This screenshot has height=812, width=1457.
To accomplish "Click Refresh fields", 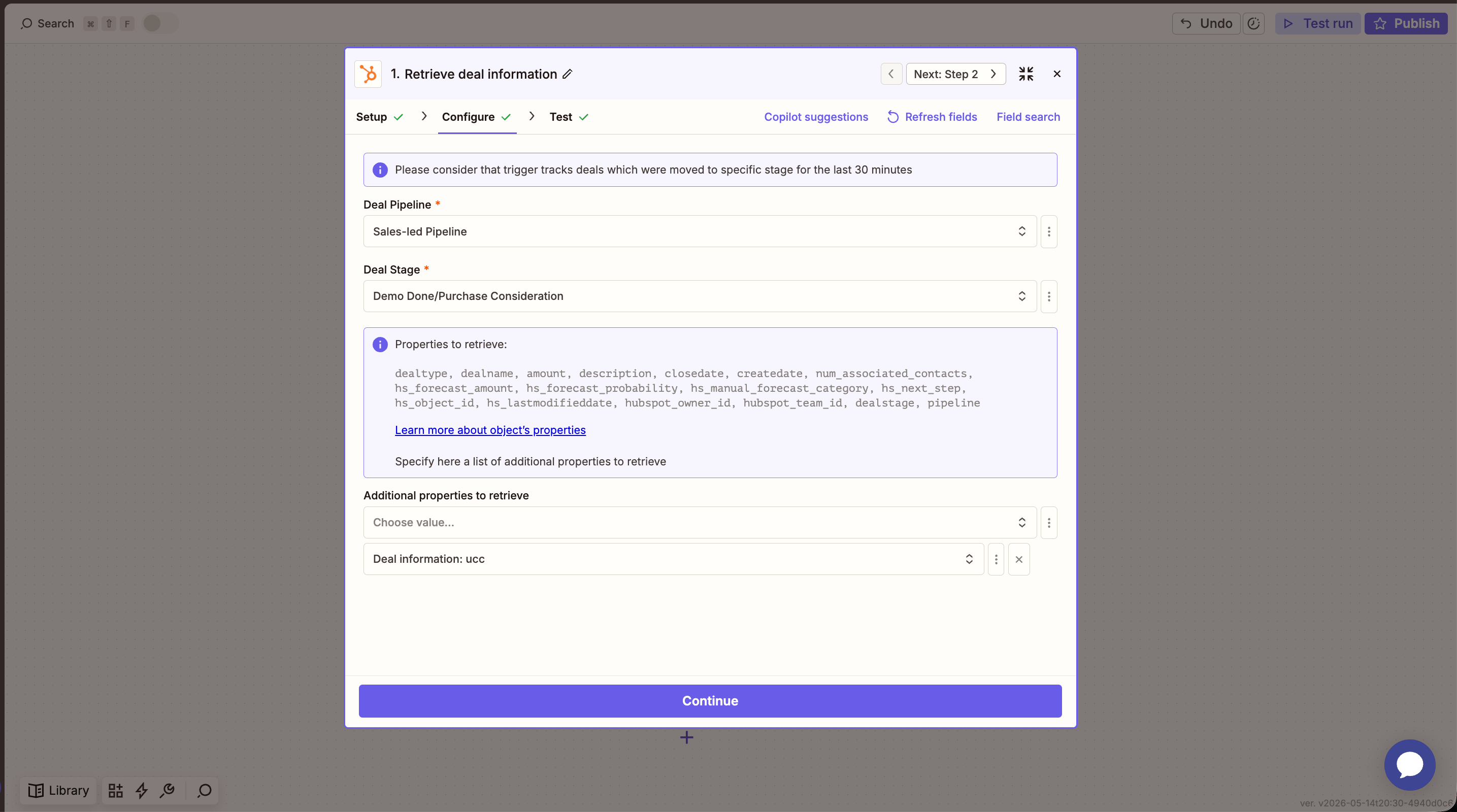I will click(x=932, y=117).
